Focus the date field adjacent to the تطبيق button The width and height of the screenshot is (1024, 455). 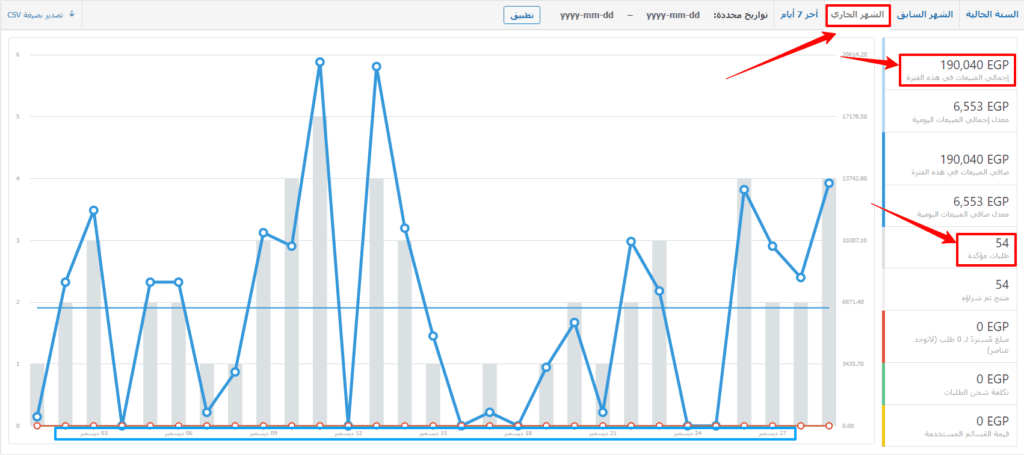coord(586,15)
